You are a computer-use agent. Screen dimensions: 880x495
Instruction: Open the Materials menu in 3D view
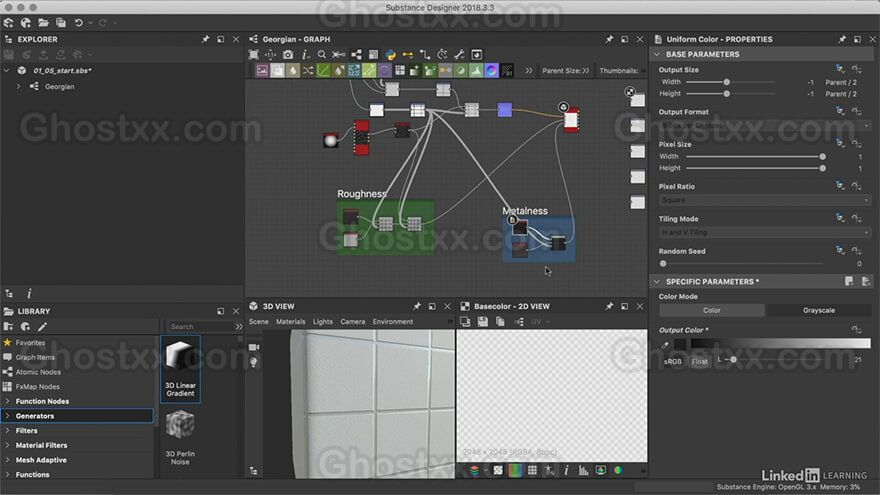click(x=291, y=322)
